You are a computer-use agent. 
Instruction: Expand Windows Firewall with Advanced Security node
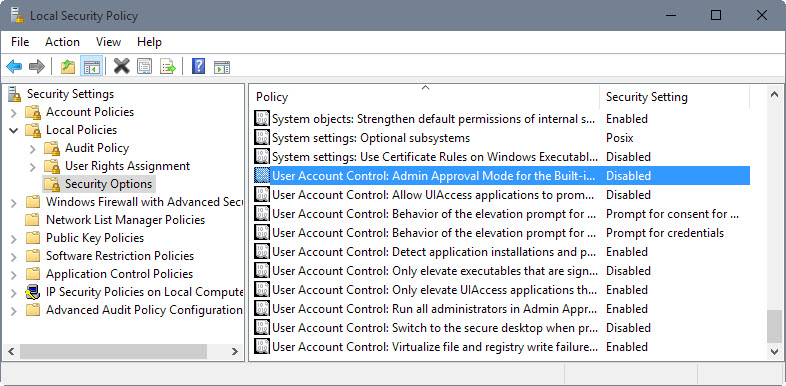[x=14, y=203]
